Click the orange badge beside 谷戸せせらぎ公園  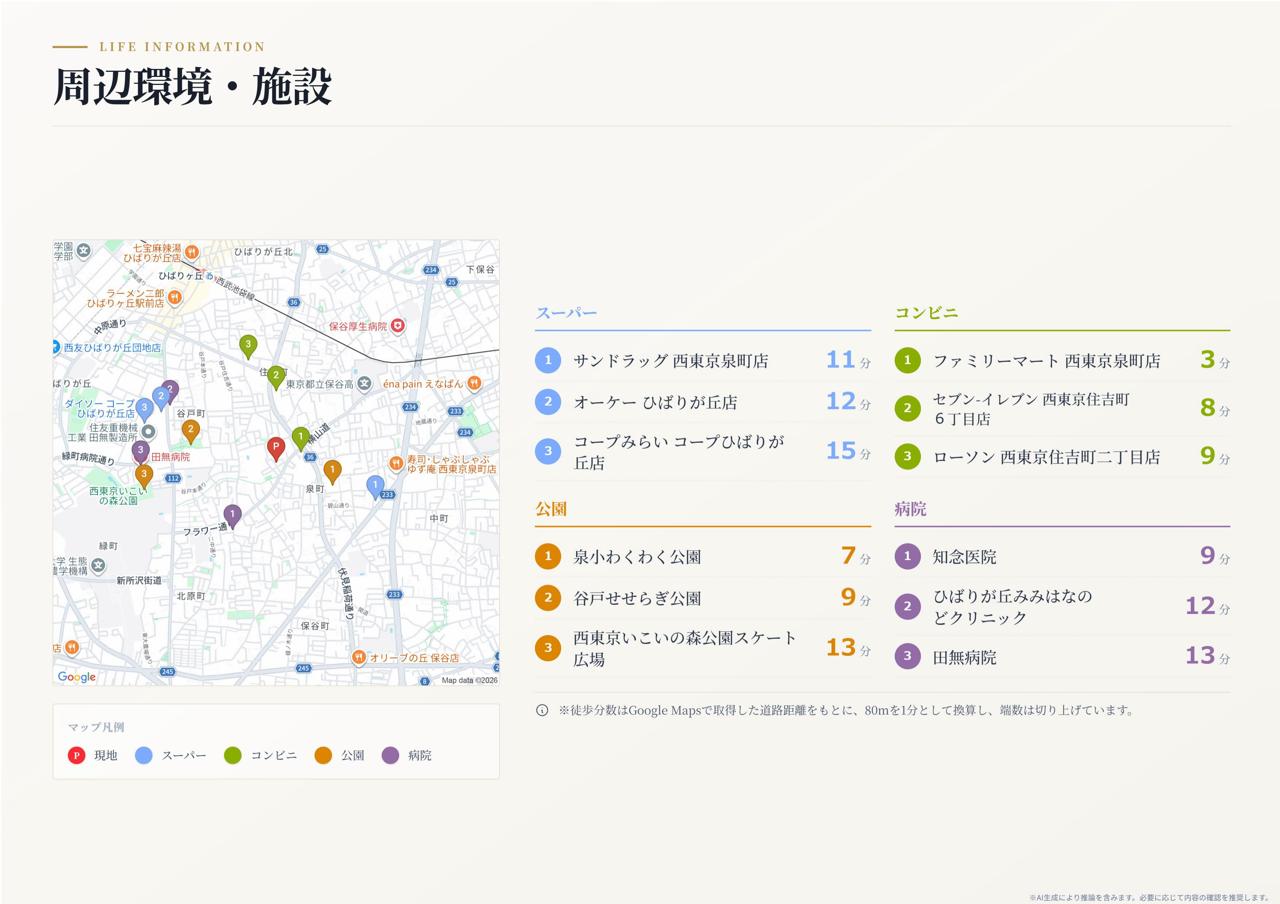click(x=548, y=598)
